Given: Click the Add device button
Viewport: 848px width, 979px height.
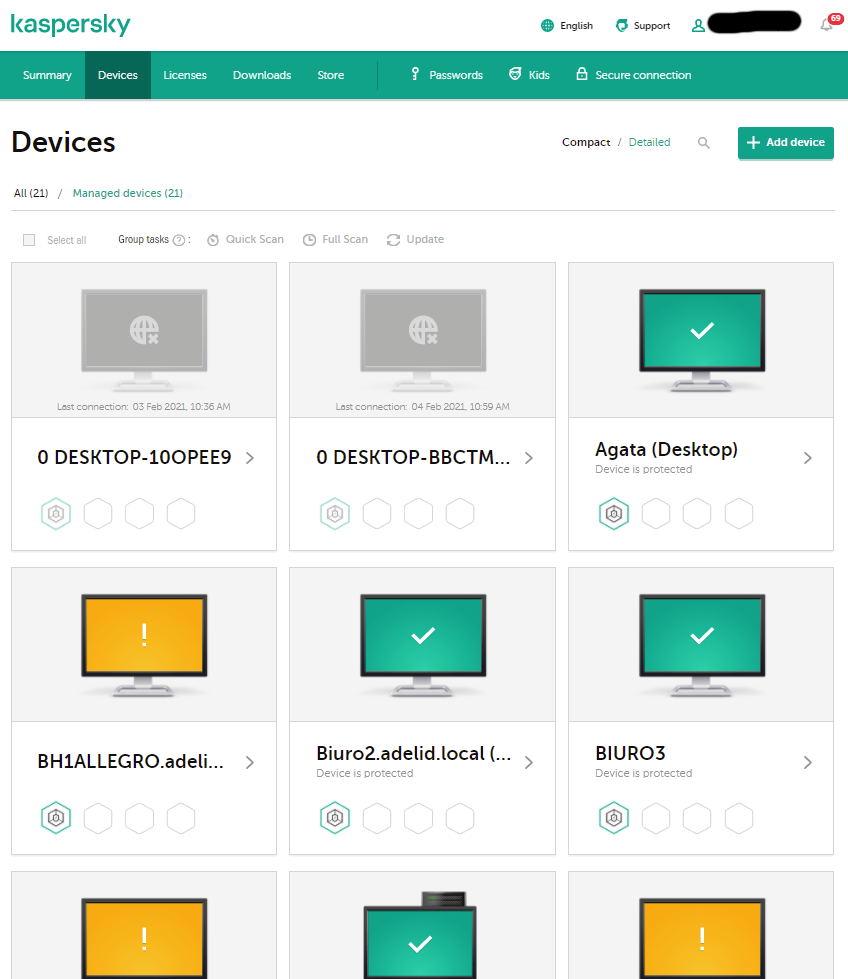Looking at the screenshot, I should coord(786,143).
